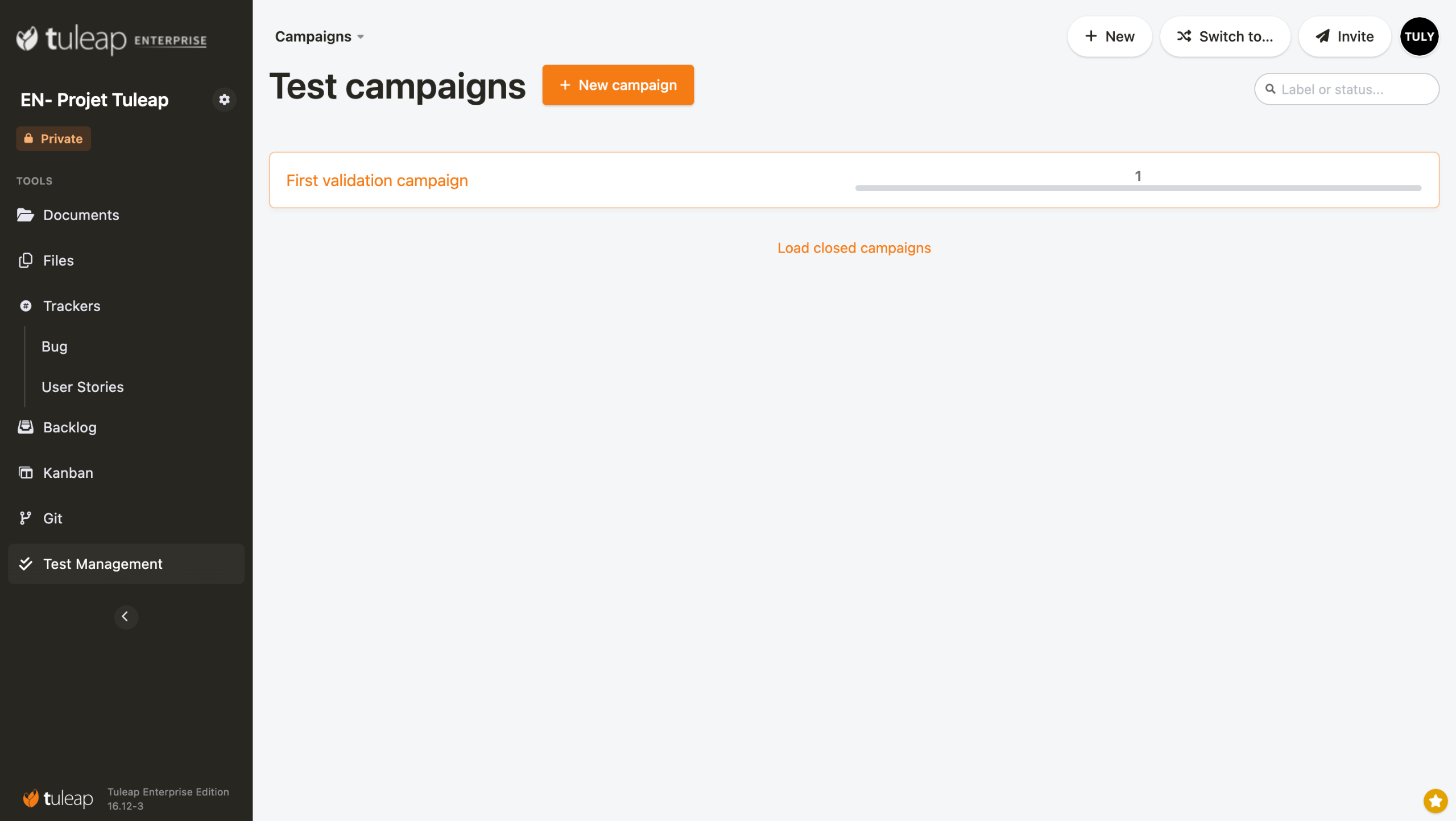Click the Tuleap Enterprise logo

pos(111,39)
